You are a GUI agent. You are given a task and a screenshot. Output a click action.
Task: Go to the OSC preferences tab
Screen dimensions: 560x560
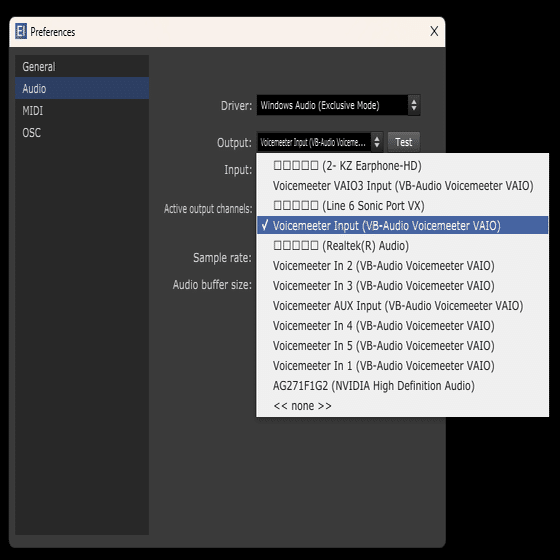click(x=82, y=132)
